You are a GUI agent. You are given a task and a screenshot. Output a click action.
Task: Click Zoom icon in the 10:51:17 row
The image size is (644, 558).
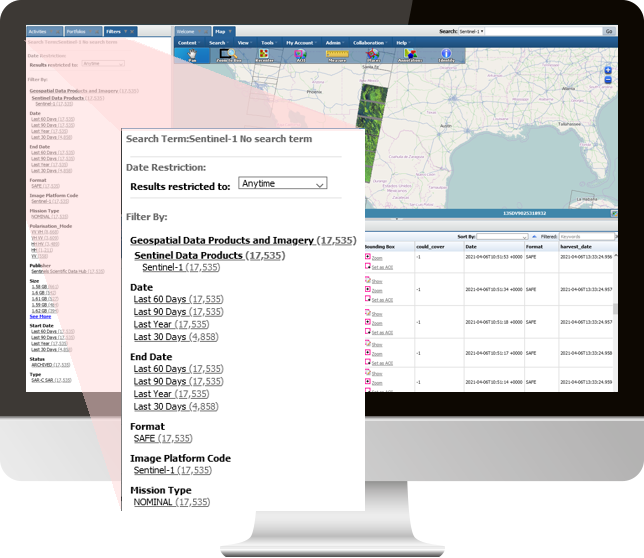[368, 353]
